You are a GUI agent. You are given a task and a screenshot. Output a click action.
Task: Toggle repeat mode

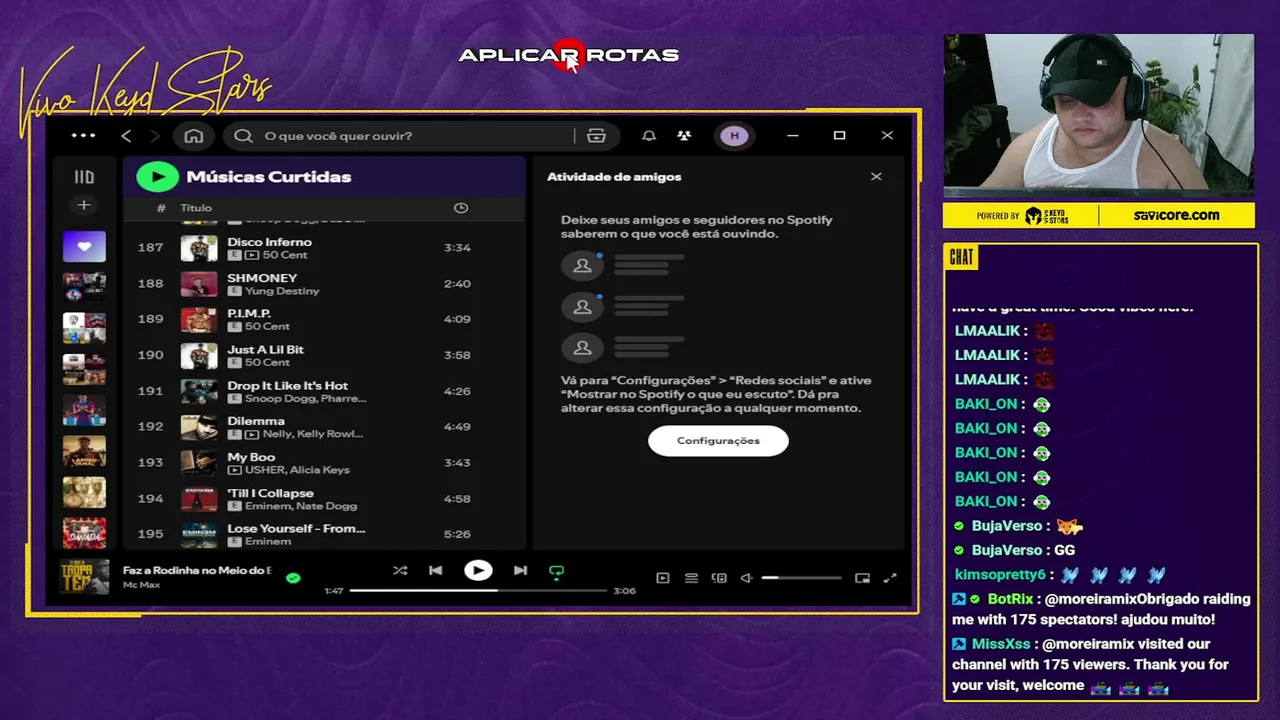click(x=557, y=572)
